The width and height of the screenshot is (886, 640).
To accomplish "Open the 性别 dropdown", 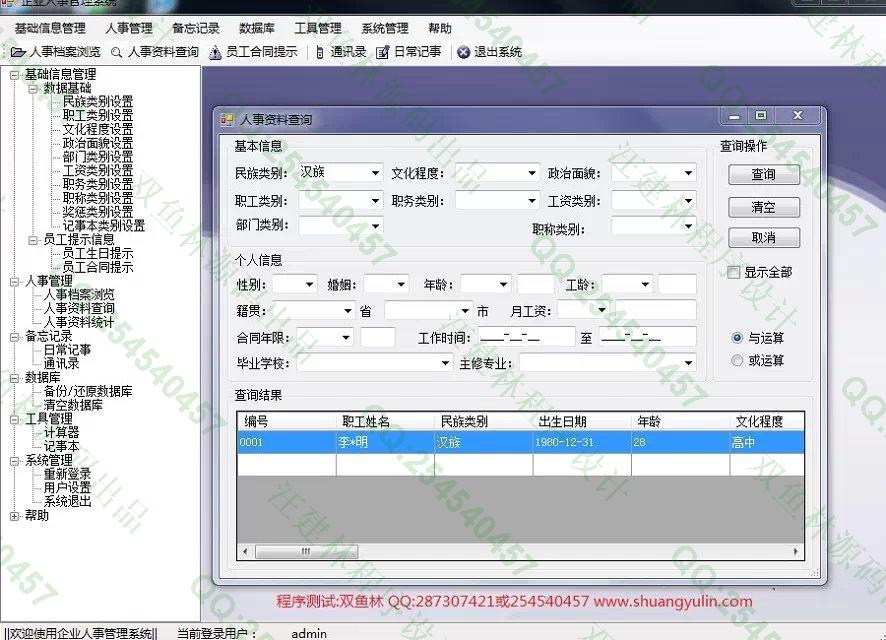I will (x=310, y=284).
